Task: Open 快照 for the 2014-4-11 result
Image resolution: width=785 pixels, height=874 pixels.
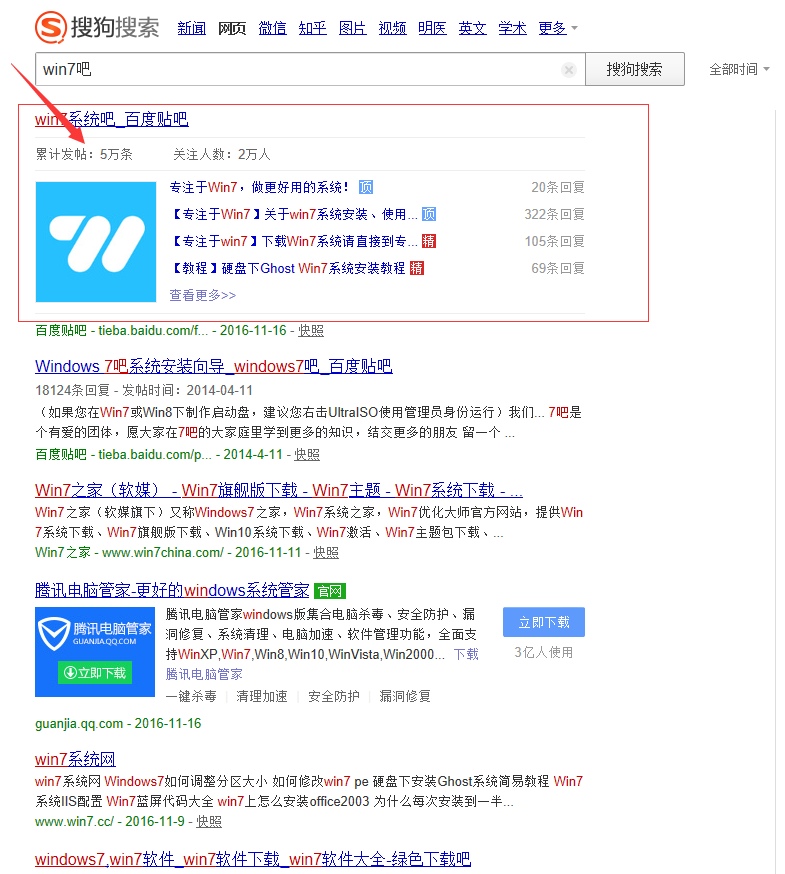Action: (307, 454)
